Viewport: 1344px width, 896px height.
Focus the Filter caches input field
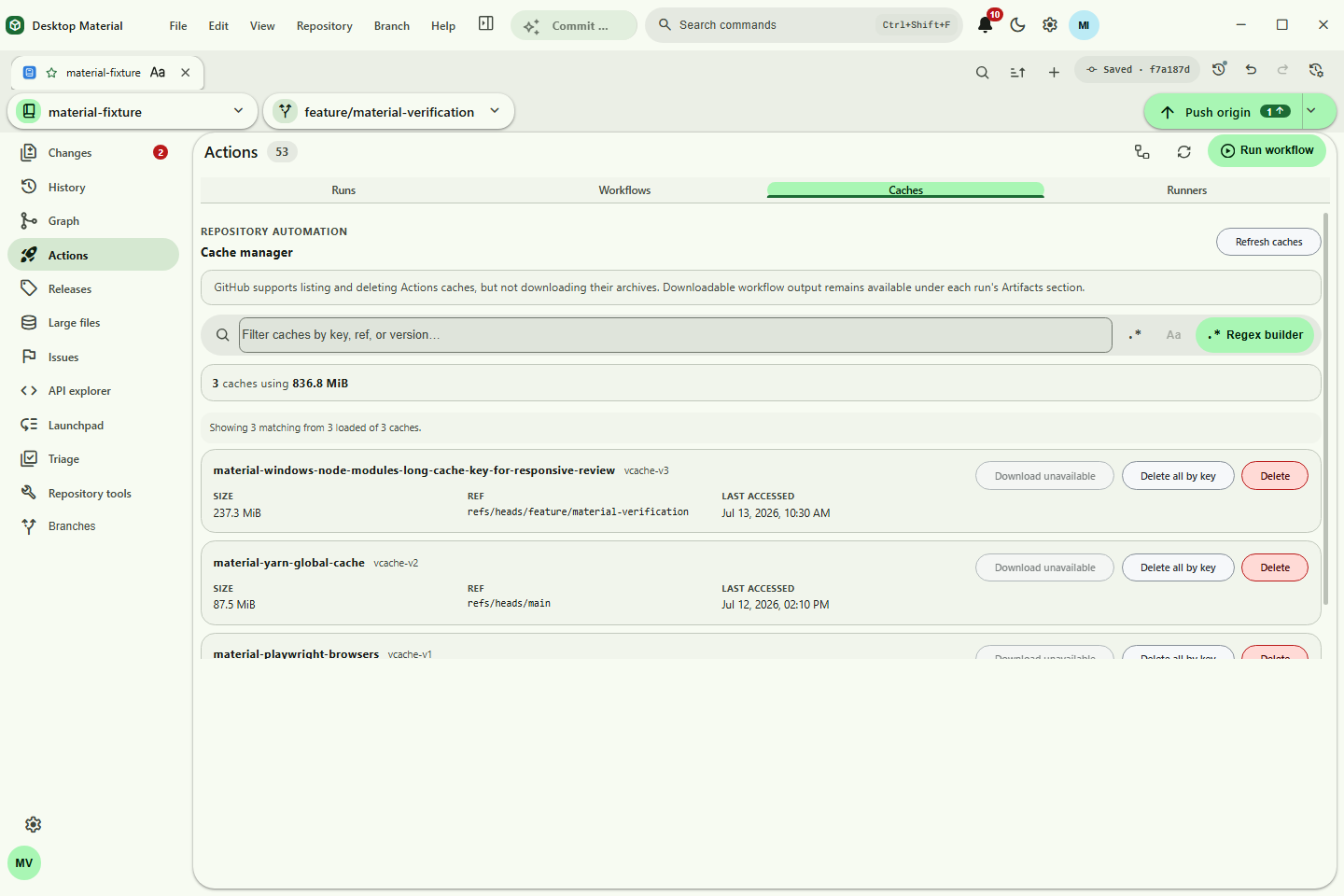pyautogui.click(x=676, y=335)
